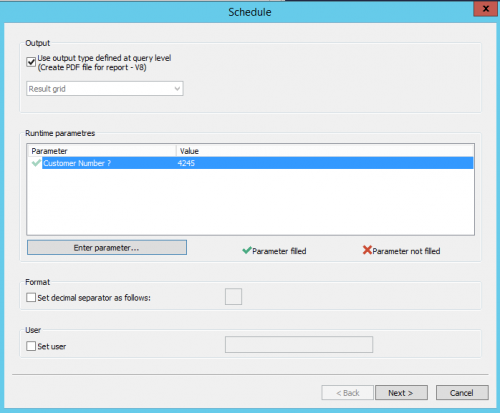Click the Set user text field
Image resolution: width=500 pixels, height=413 pixels.
(299, 345)
